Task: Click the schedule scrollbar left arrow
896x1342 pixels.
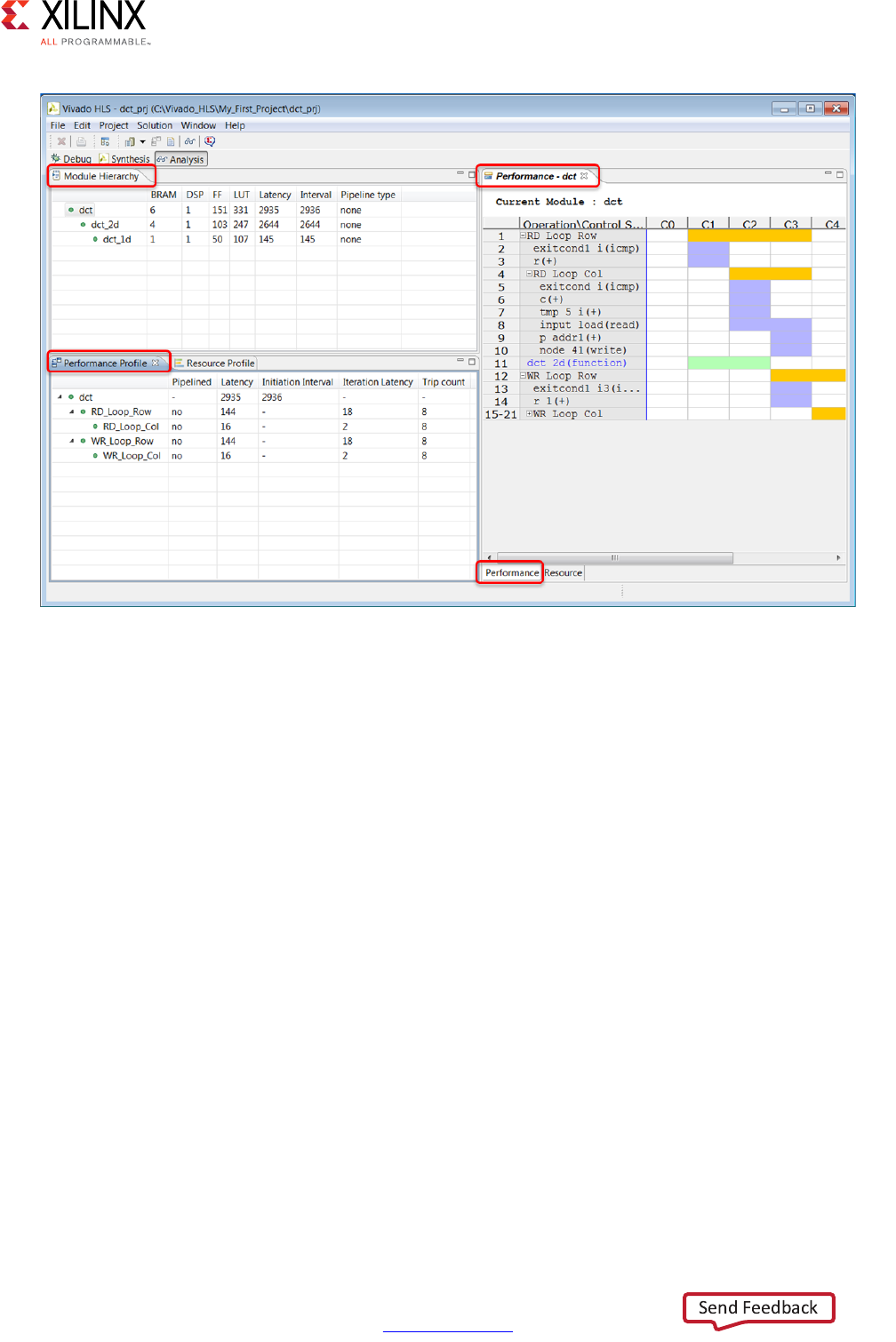Action: click(x=489, y=558)
